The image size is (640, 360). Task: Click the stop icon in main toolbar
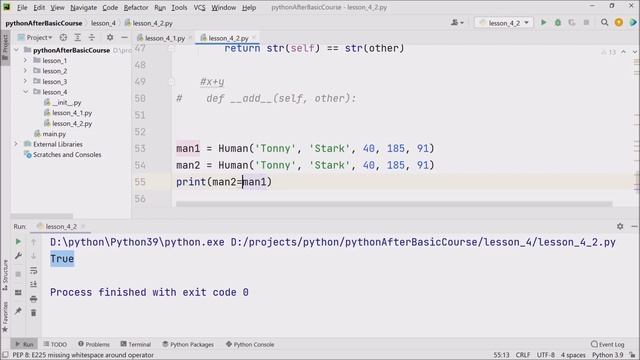click(x=586, y=23)
